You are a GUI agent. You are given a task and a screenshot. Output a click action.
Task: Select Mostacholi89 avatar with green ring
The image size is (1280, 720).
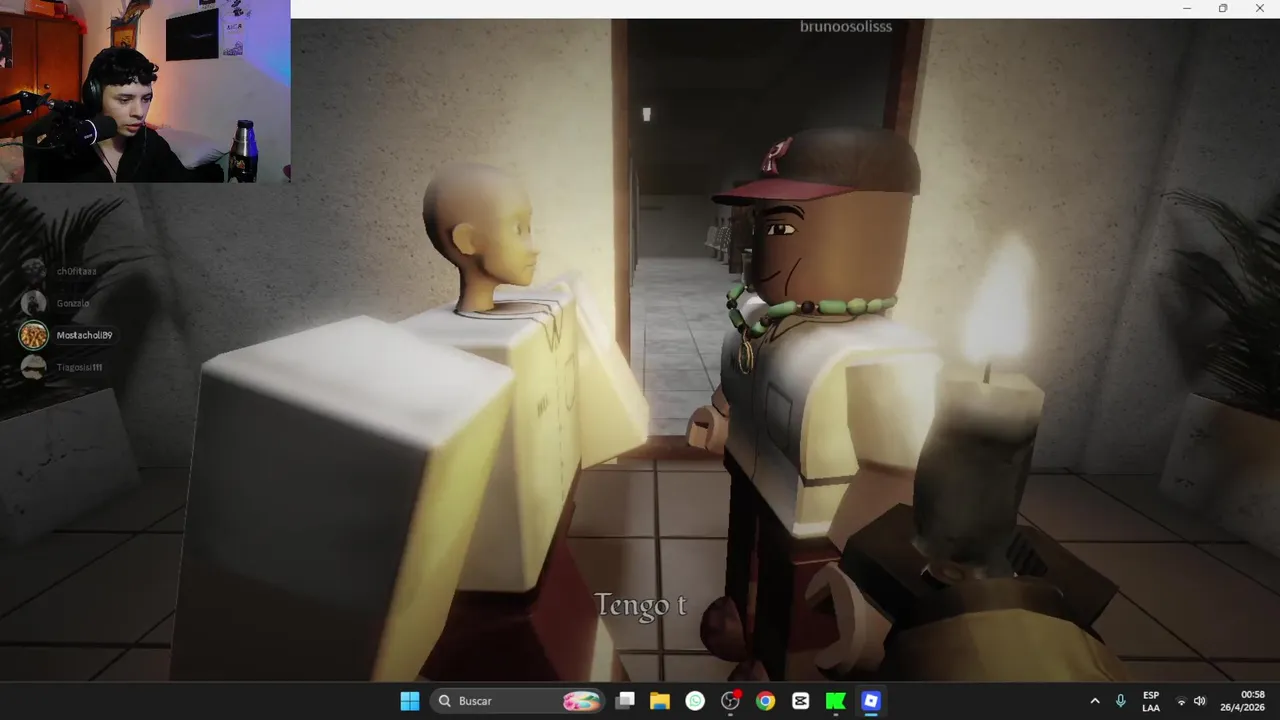[34, 335]
